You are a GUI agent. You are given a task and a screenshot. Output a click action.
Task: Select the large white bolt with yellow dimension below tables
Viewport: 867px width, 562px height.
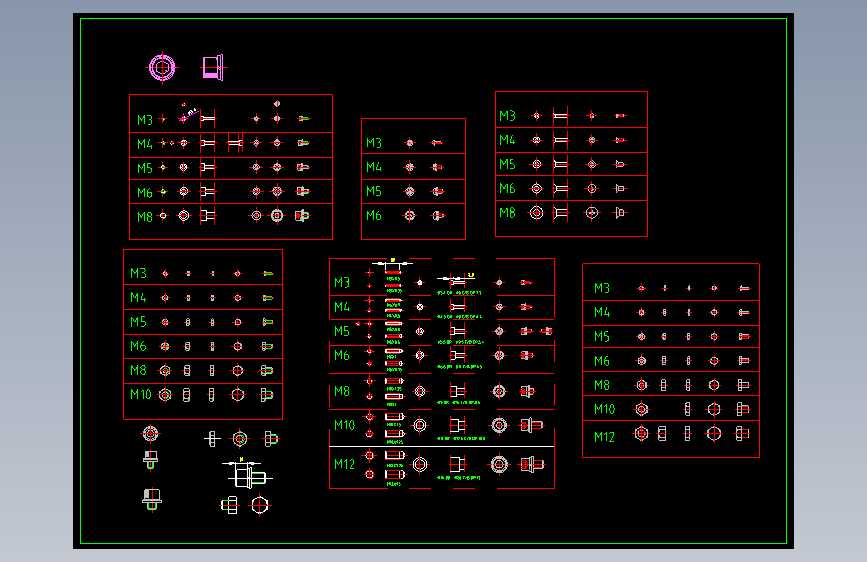(247, 474)
